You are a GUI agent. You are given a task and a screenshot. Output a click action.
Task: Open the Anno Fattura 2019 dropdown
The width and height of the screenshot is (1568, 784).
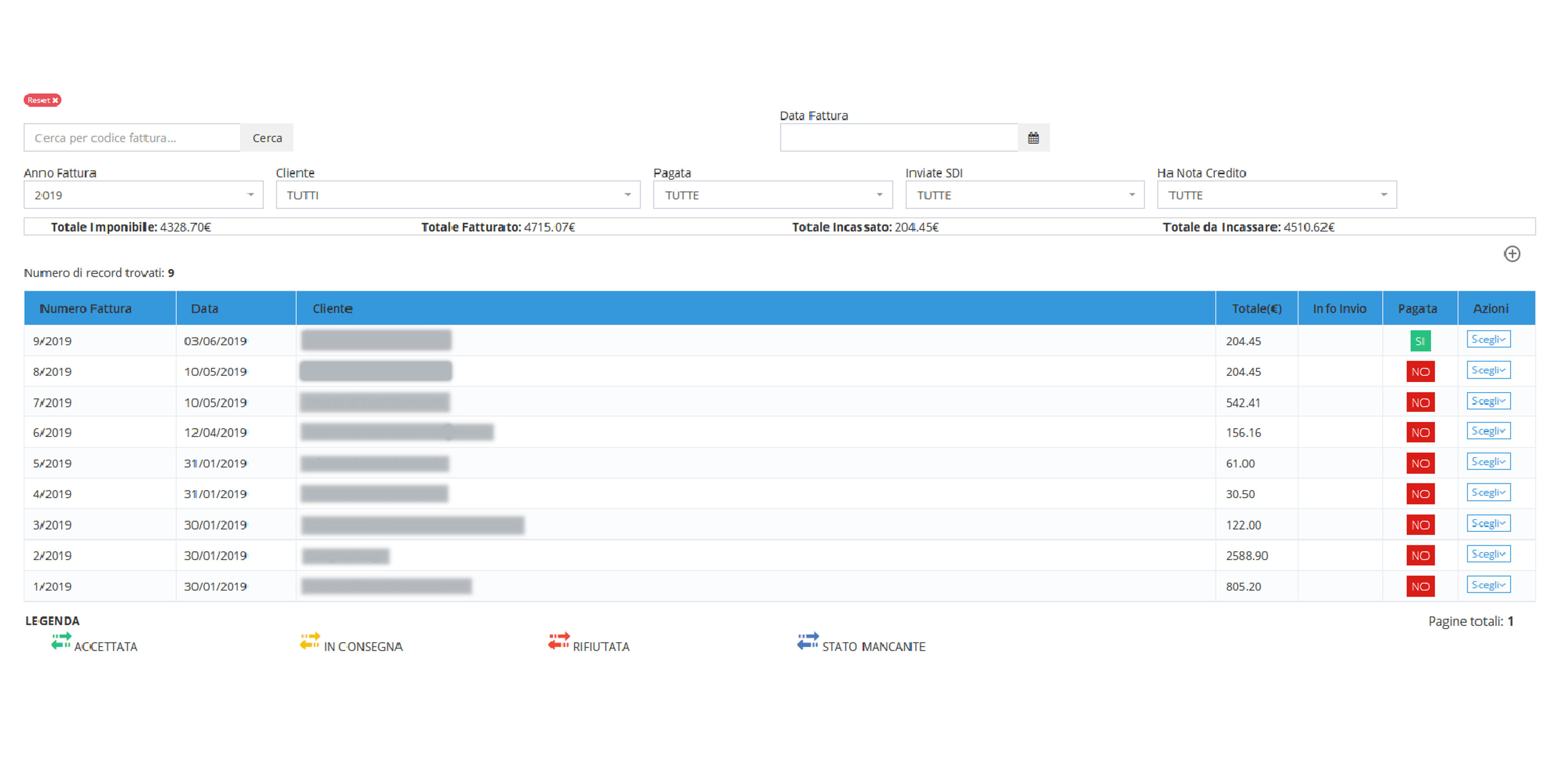click(x=144, y=195)
